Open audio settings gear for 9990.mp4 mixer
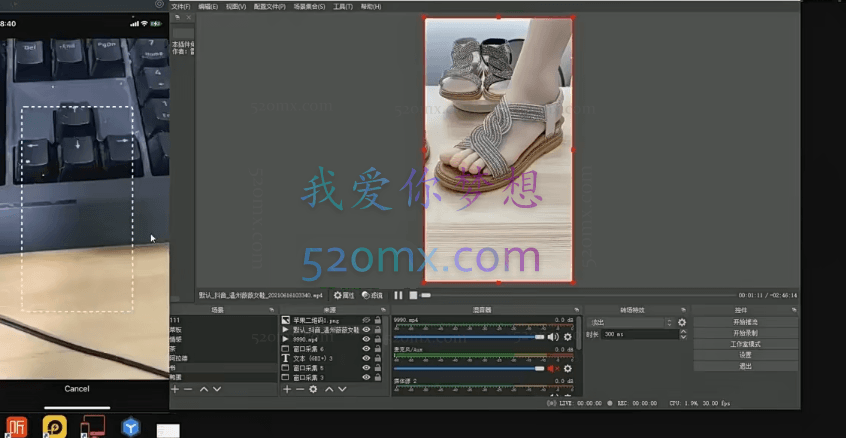The image size is (846, 438). click(x=567, y=337)
